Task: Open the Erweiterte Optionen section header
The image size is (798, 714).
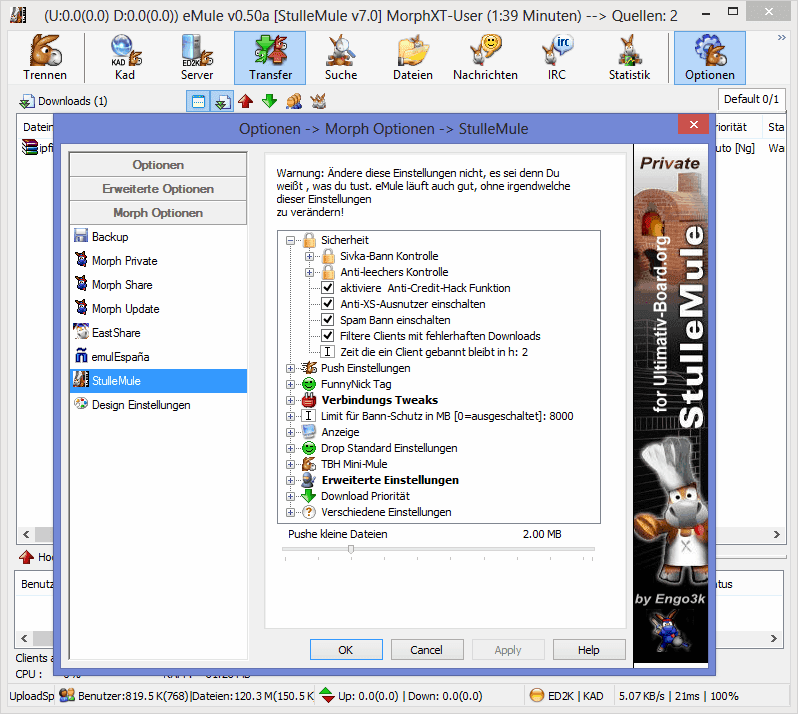Action: click(x=158, y=189)
